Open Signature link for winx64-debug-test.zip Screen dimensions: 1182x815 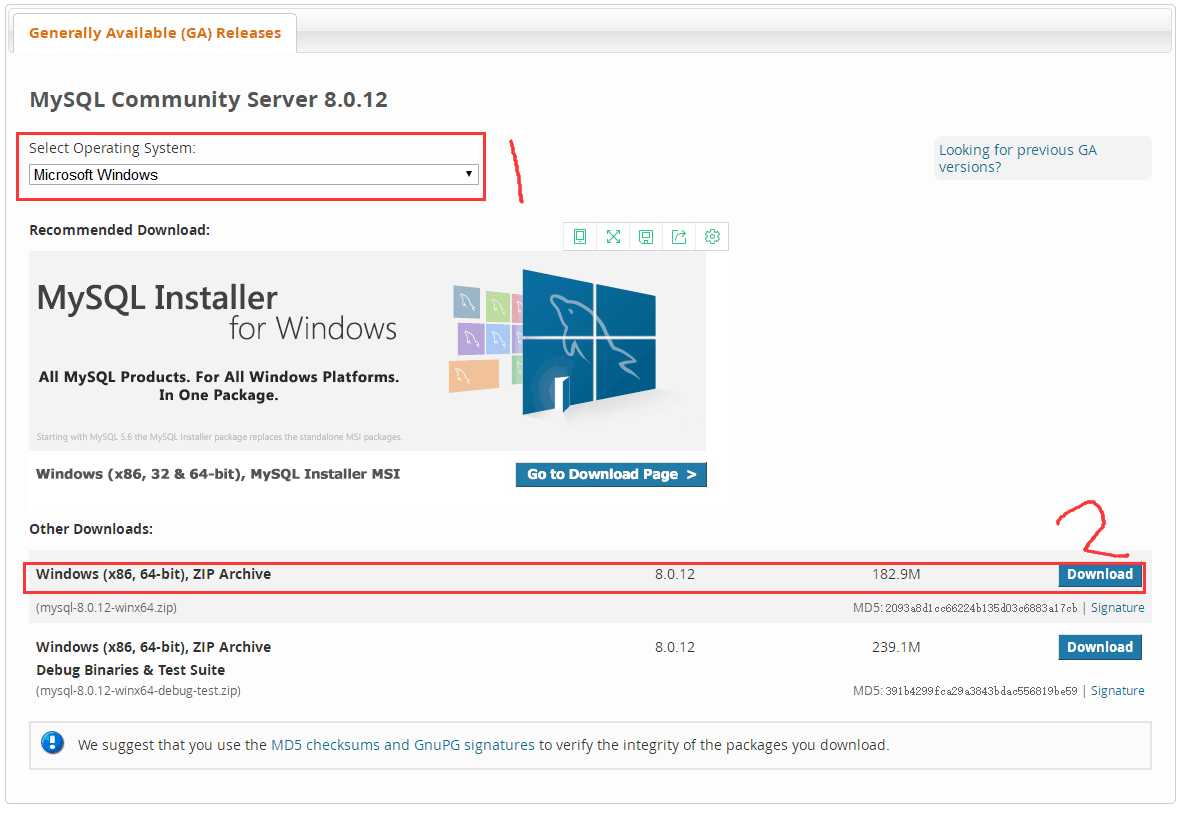1117,691
